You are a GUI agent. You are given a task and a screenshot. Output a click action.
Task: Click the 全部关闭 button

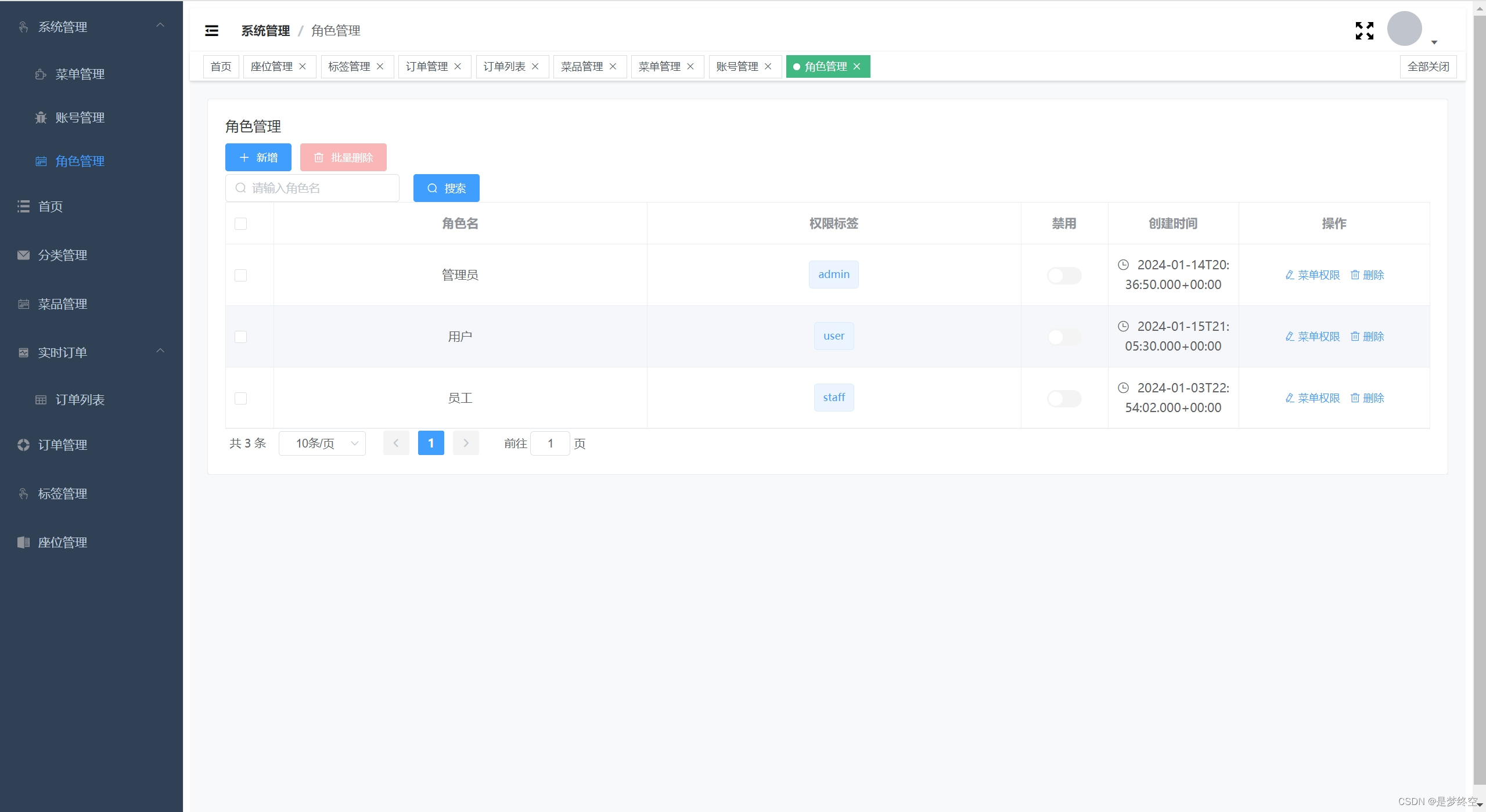click(x=1428, y=67)
